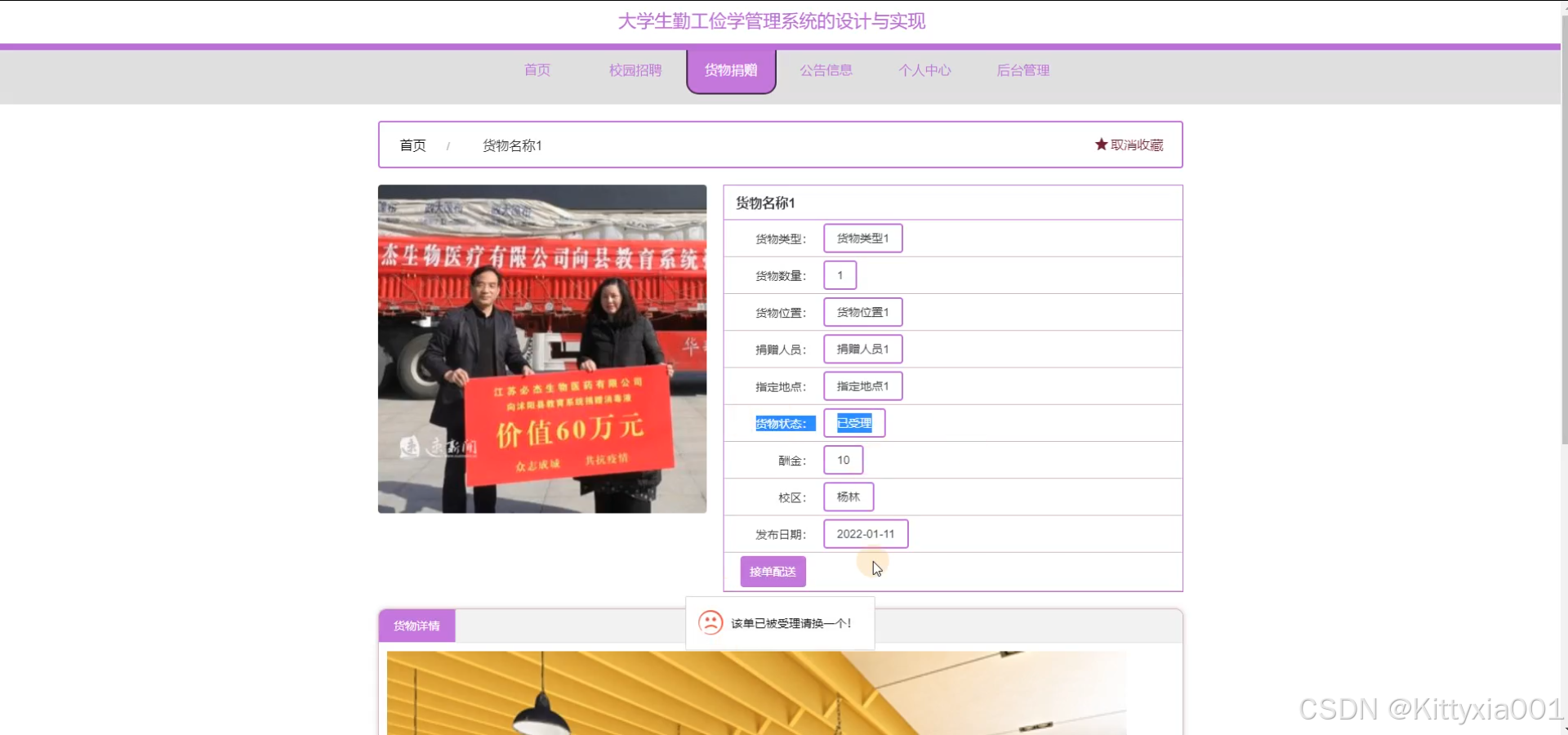Viewport: 1568px width, 735px height.
Task: Click the 捐赠人员1 donor field
Action: click(x=862, y=350)
